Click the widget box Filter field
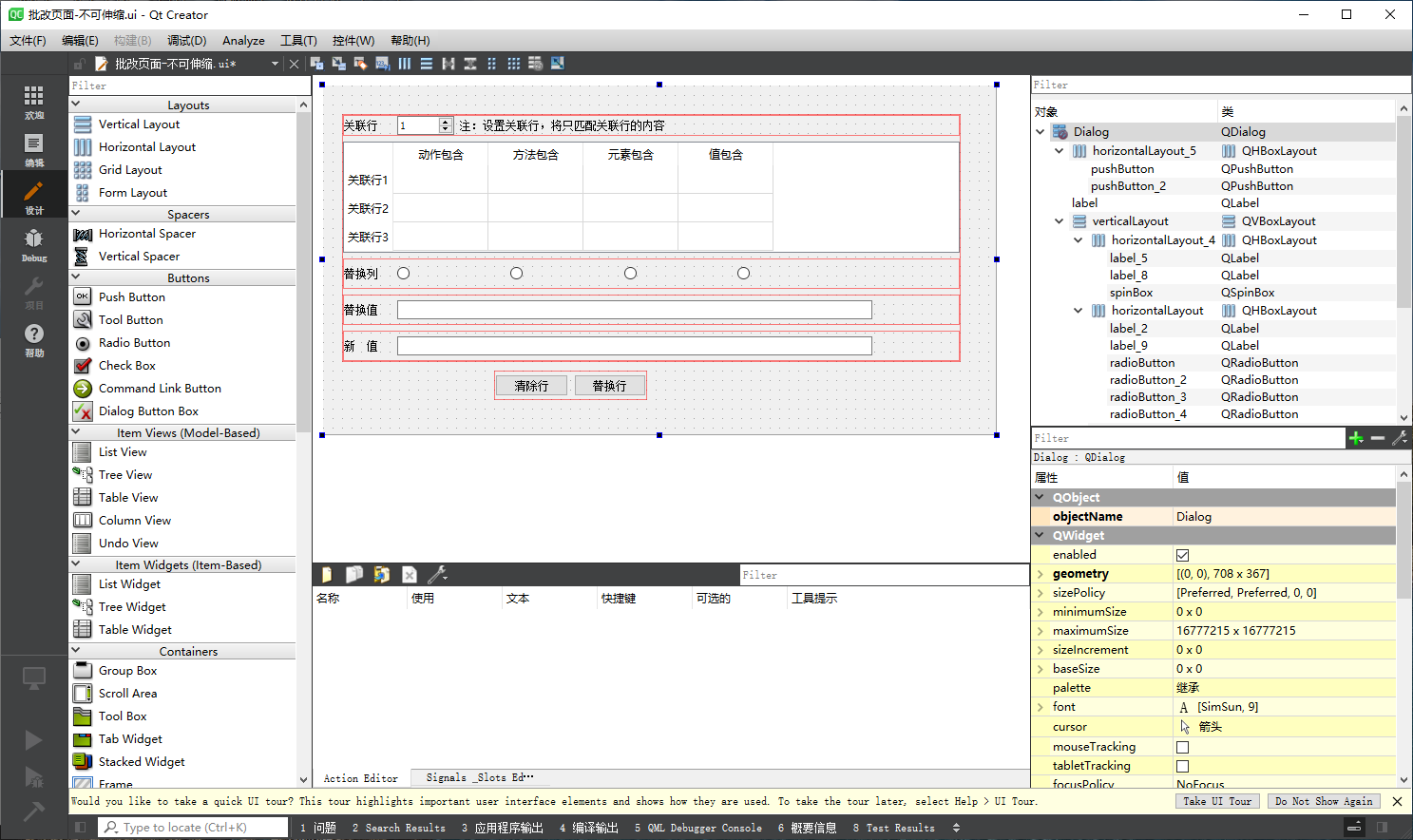Viewport: 1413px width, 840px height. tap(190, 86)
